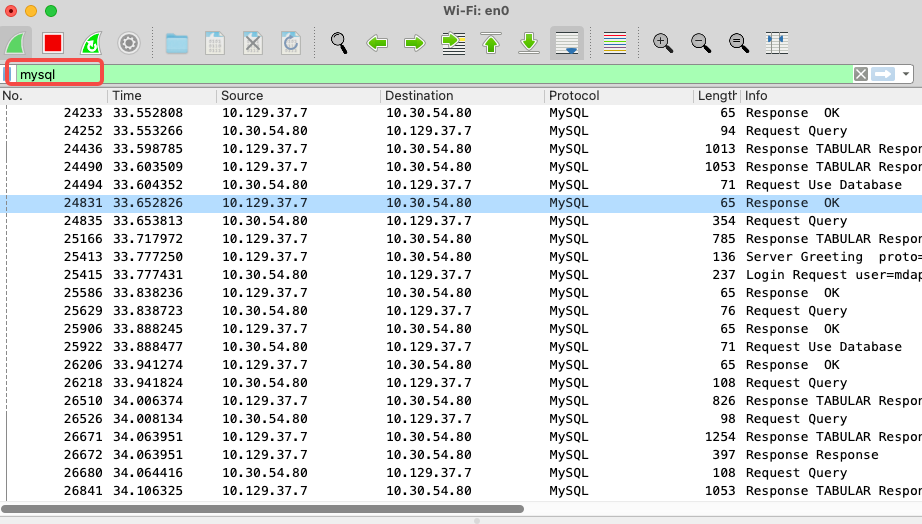Open capture options gear icon
The width and height of the screenshot is (922, 524).
129,43
